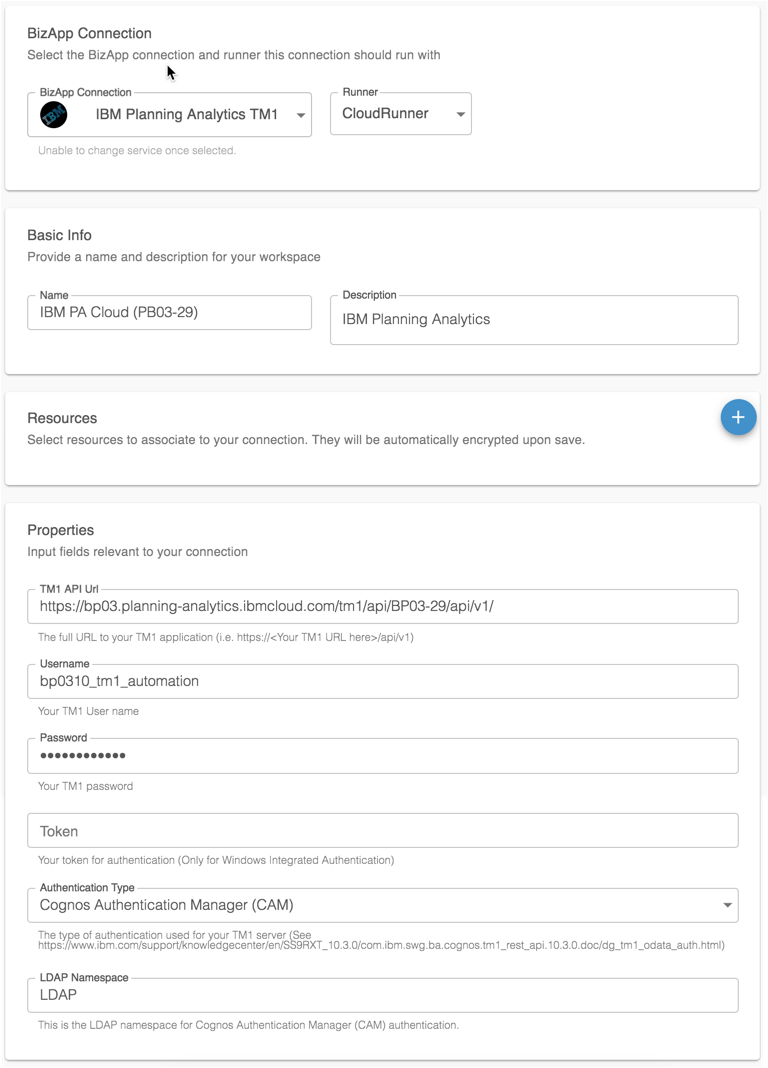Click the Name input field
The height and width of the screenshot is (1068, 768).
(170, 313)
